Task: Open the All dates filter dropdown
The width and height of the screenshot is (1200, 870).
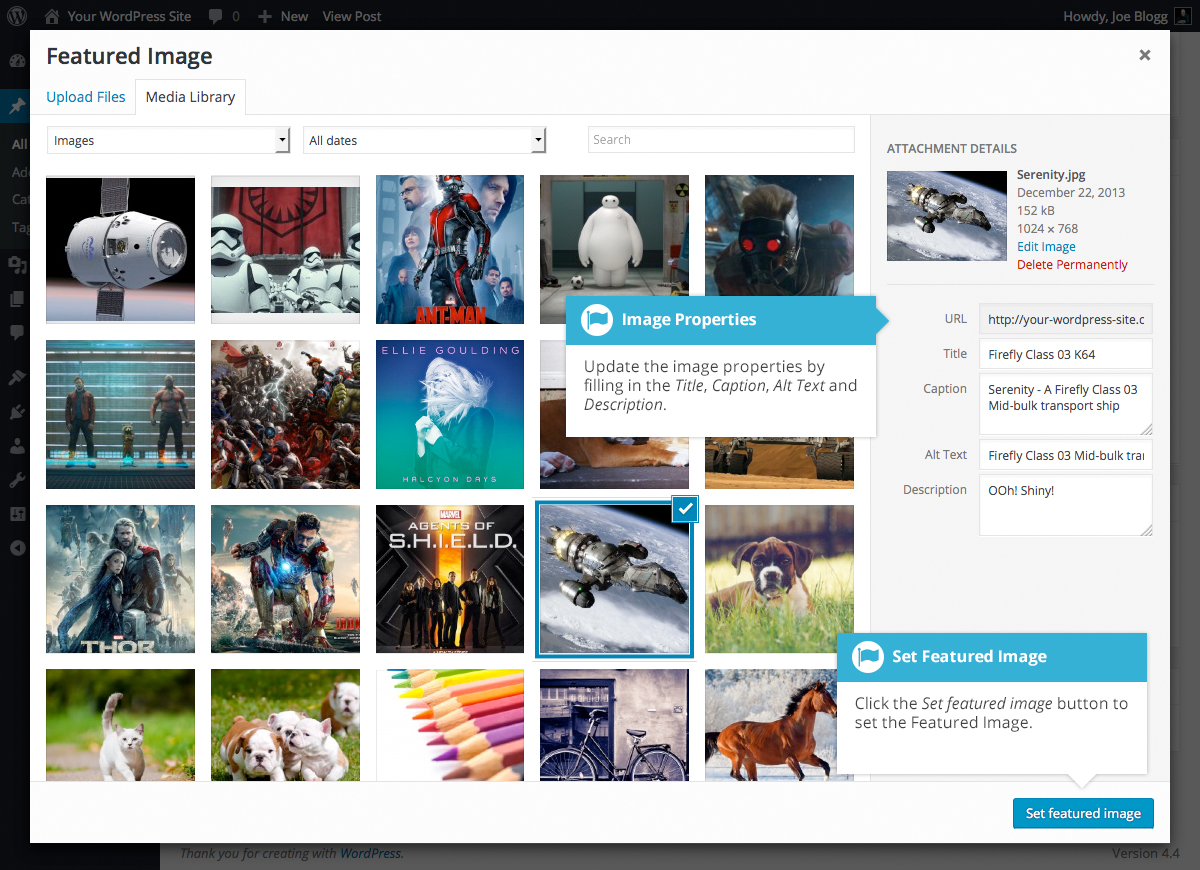Action: [x=425, y=140]
